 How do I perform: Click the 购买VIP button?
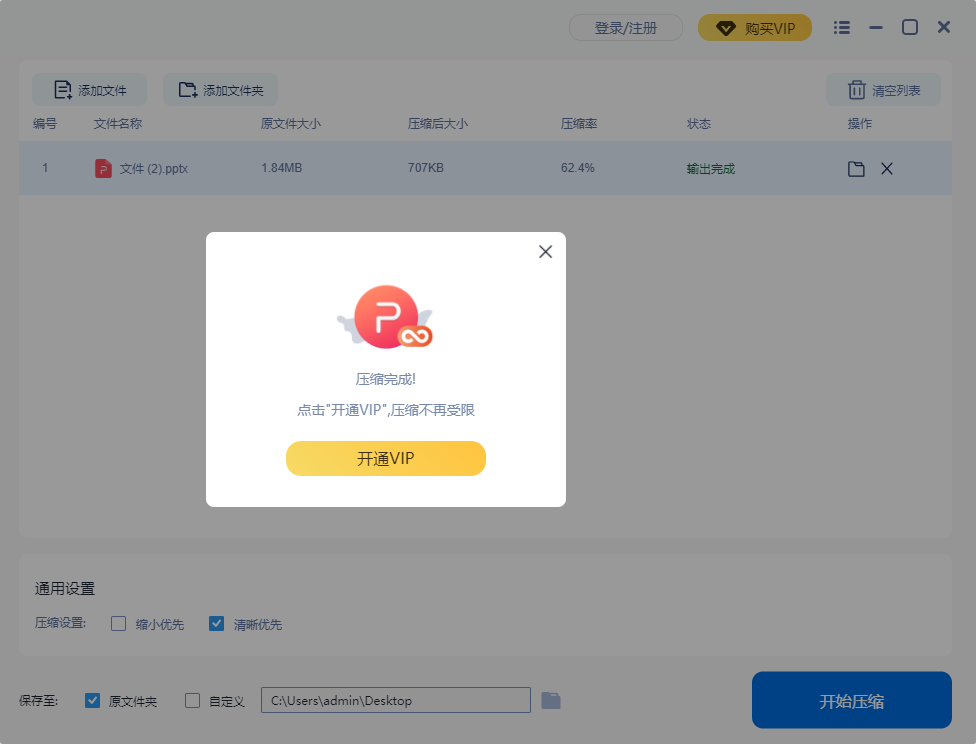(x=754, y=28)
